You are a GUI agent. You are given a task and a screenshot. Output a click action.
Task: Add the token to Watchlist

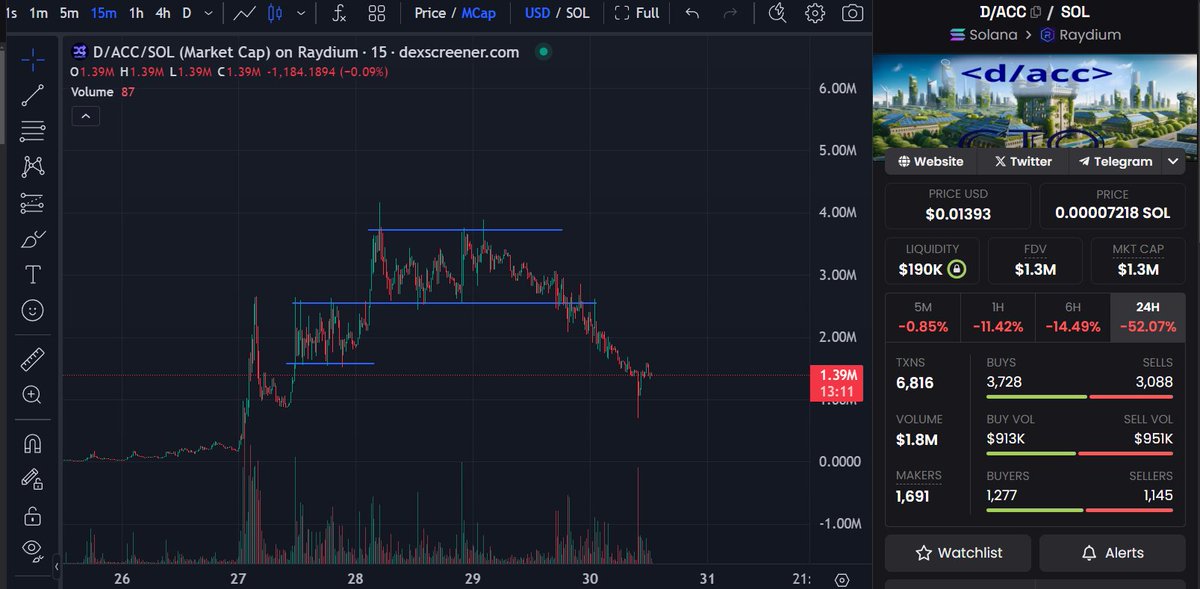point(958,552)
